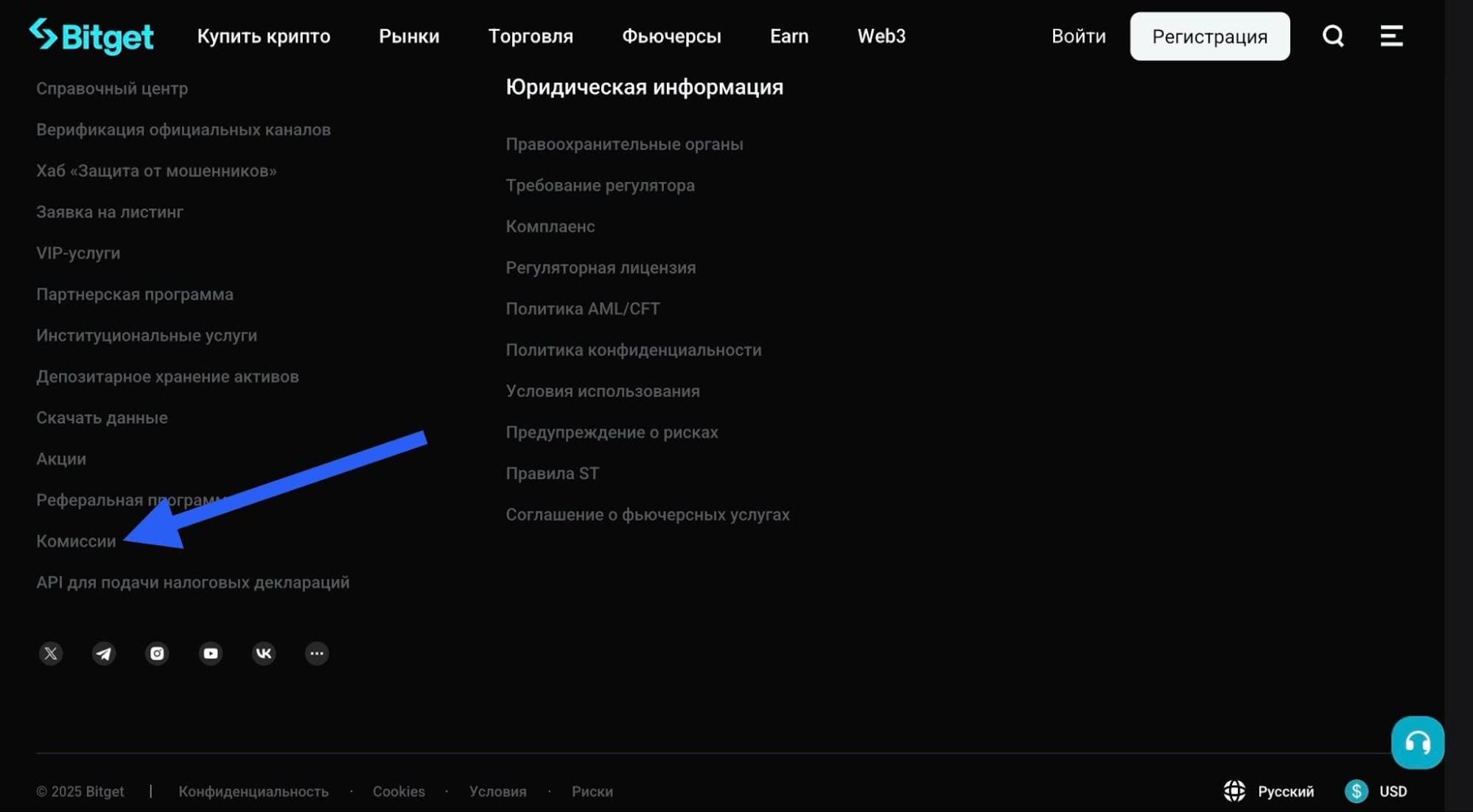Open Условия использования link
The width and height of the screenshot is (1473, 812).
click(603, 391)
